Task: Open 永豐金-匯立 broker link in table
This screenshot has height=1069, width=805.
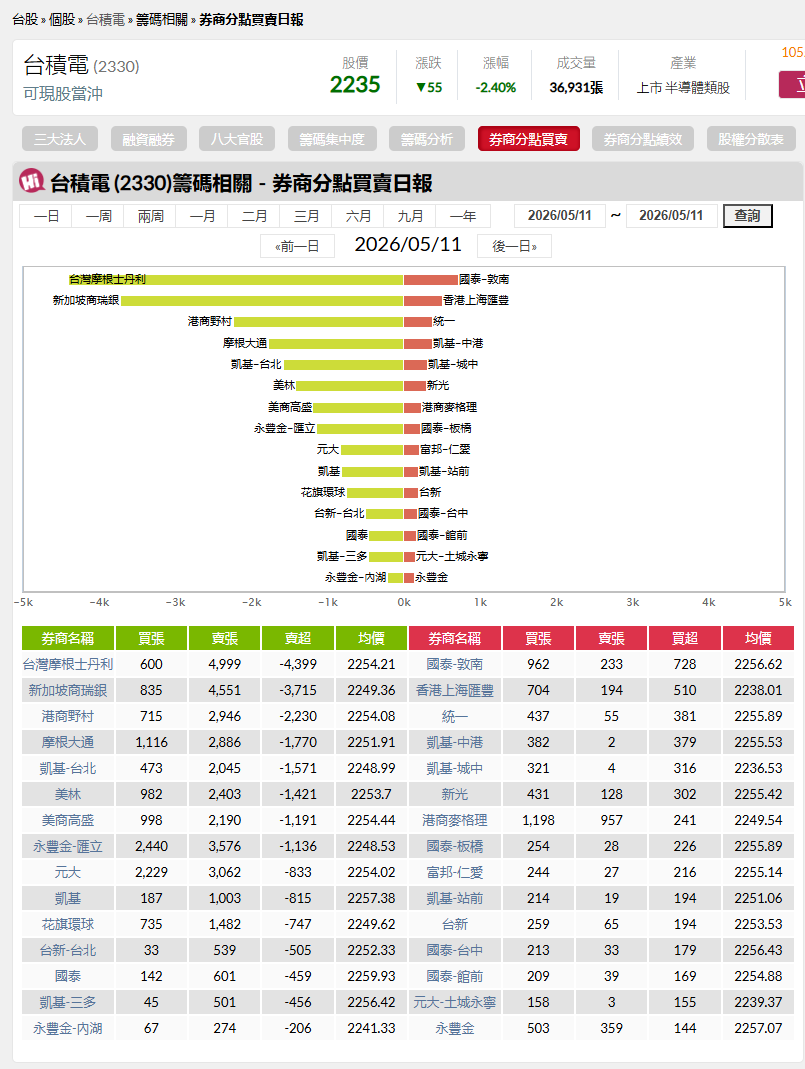Action: coord(67,846)
